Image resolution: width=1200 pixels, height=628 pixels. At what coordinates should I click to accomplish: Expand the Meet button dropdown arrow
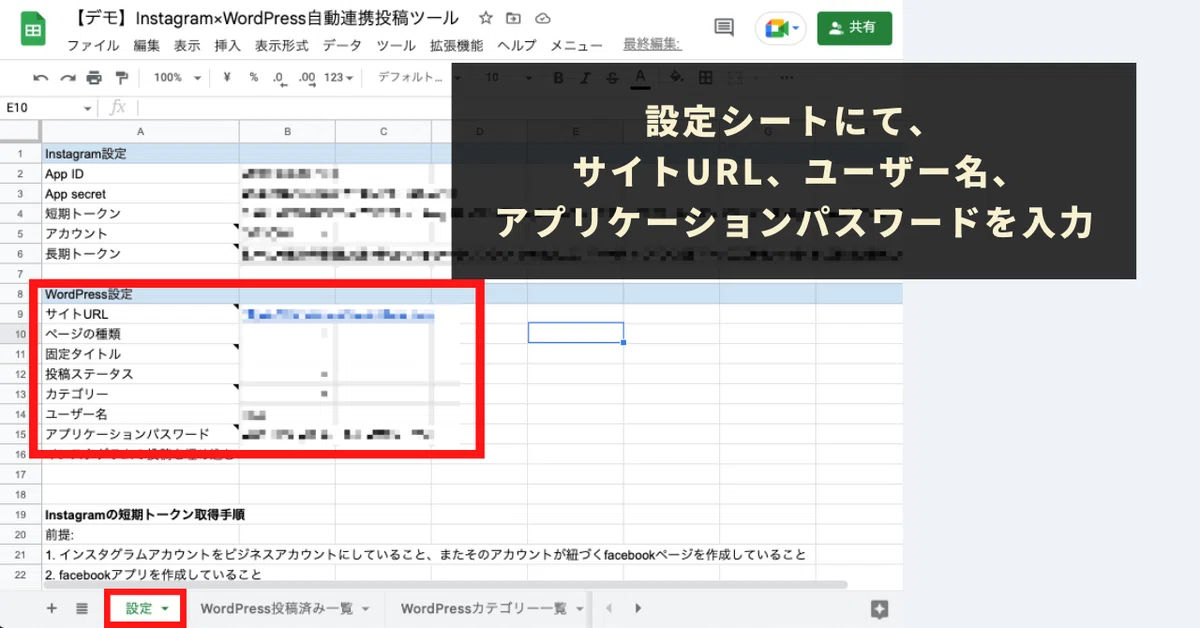796,29
